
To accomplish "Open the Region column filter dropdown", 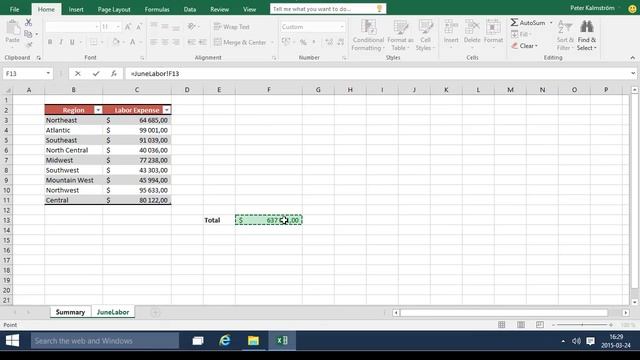I will click(98, 110).
